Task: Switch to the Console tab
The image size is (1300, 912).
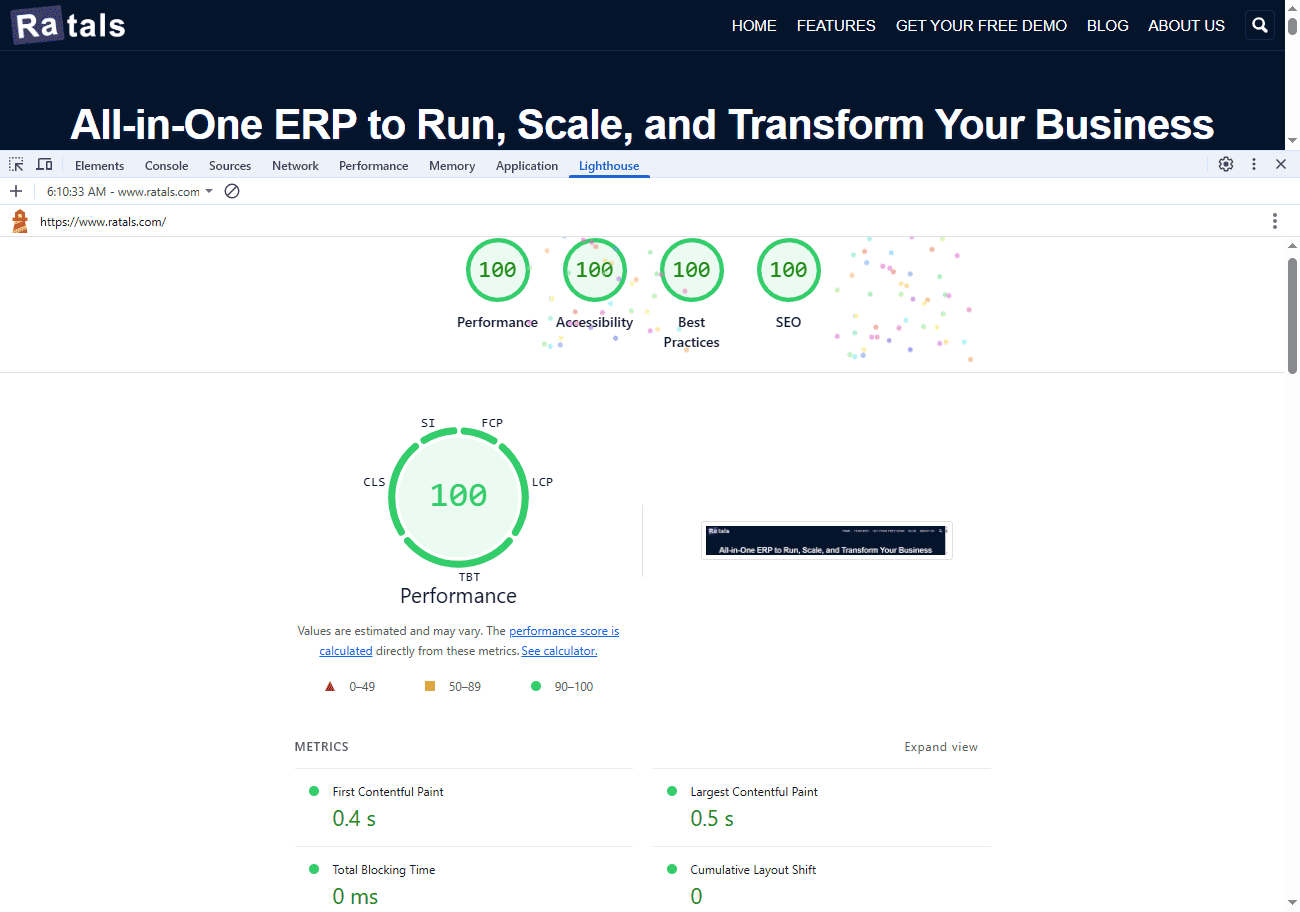Action: pyautogui.click(x=166, y=166)
